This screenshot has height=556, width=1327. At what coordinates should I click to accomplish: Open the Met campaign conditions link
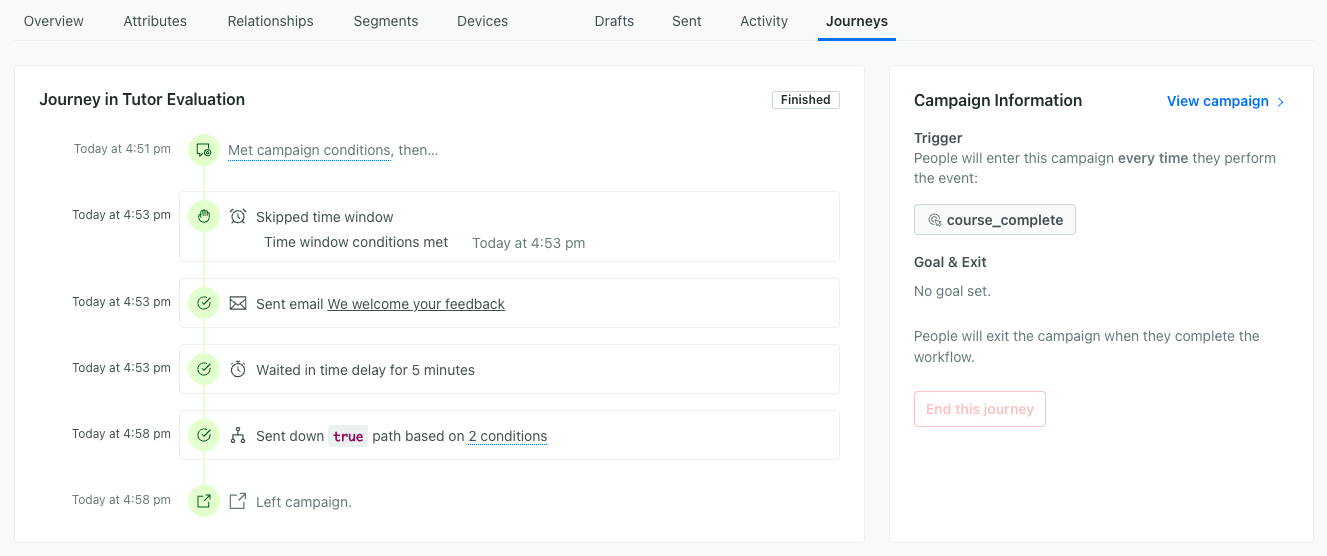pyautogui.click(x=309, y=151)
